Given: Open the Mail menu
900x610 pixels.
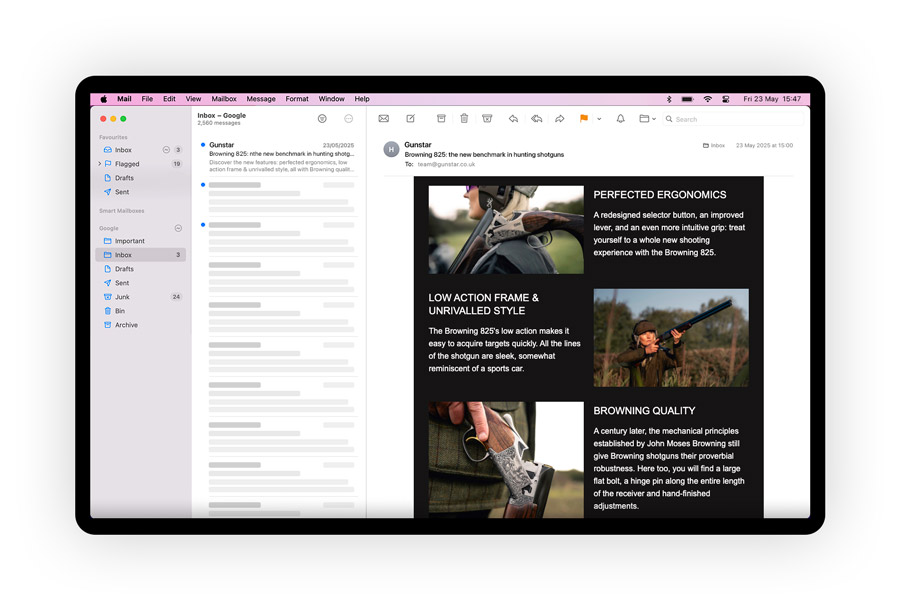Looking at the screenshot, I should coord(124,99).
